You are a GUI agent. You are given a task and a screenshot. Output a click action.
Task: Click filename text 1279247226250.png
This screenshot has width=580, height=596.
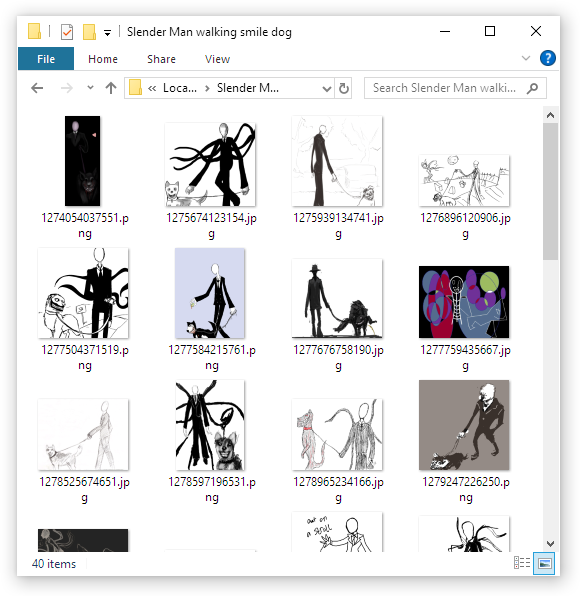click(x=466, y=489)
